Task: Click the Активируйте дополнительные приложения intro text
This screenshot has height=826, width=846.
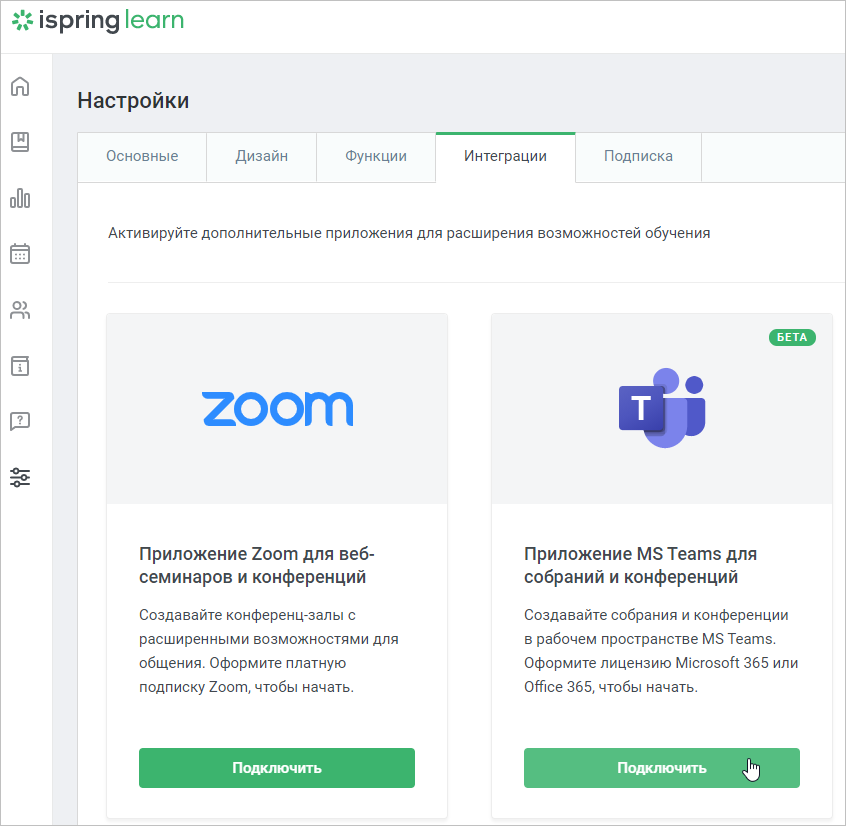Action: (x=409, y=233)
